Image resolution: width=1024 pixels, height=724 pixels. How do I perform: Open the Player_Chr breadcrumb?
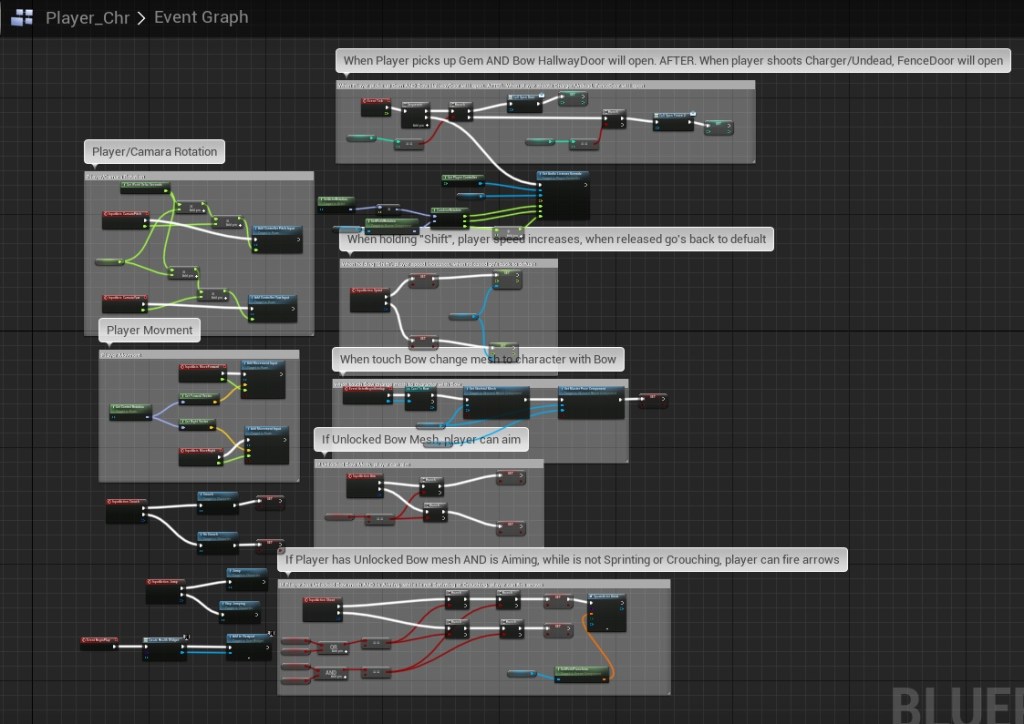(87, 17)
